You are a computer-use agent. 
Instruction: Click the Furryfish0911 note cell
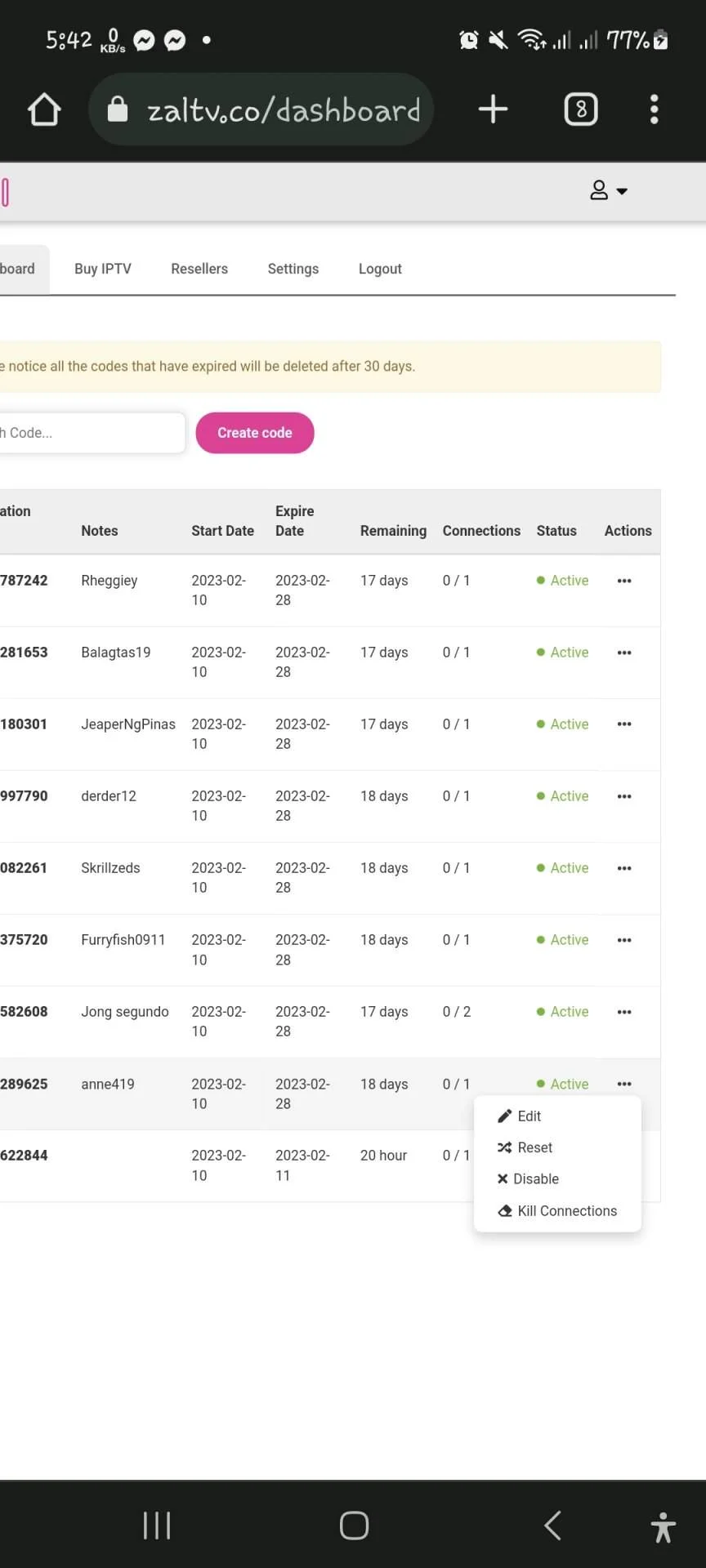coord(123,940)
